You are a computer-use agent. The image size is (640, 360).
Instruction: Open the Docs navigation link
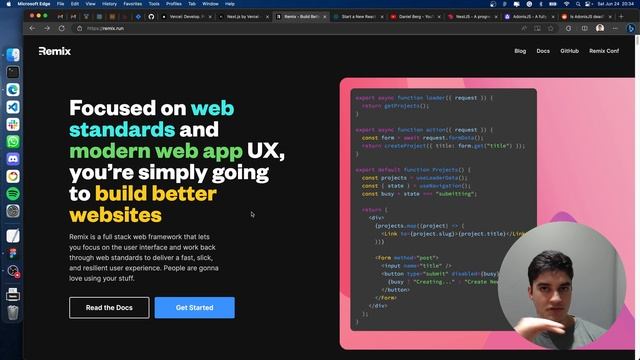543,51
